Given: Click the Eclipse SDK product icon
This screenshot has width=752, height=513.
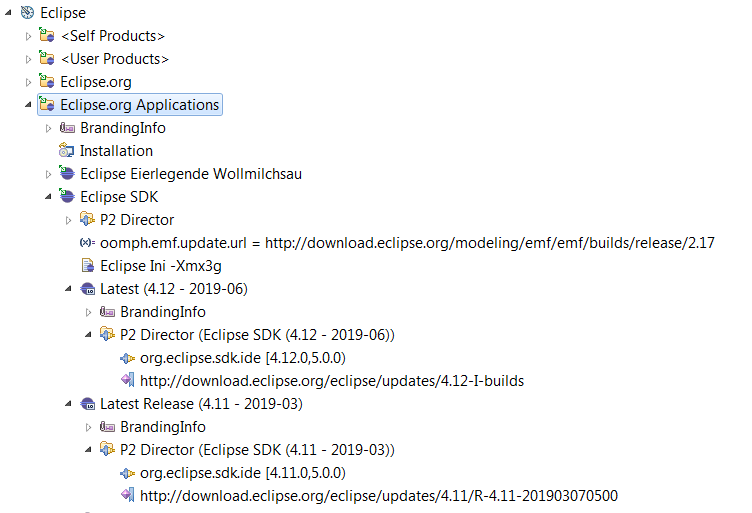Looking at the screenshot, I should coord(67,196).
